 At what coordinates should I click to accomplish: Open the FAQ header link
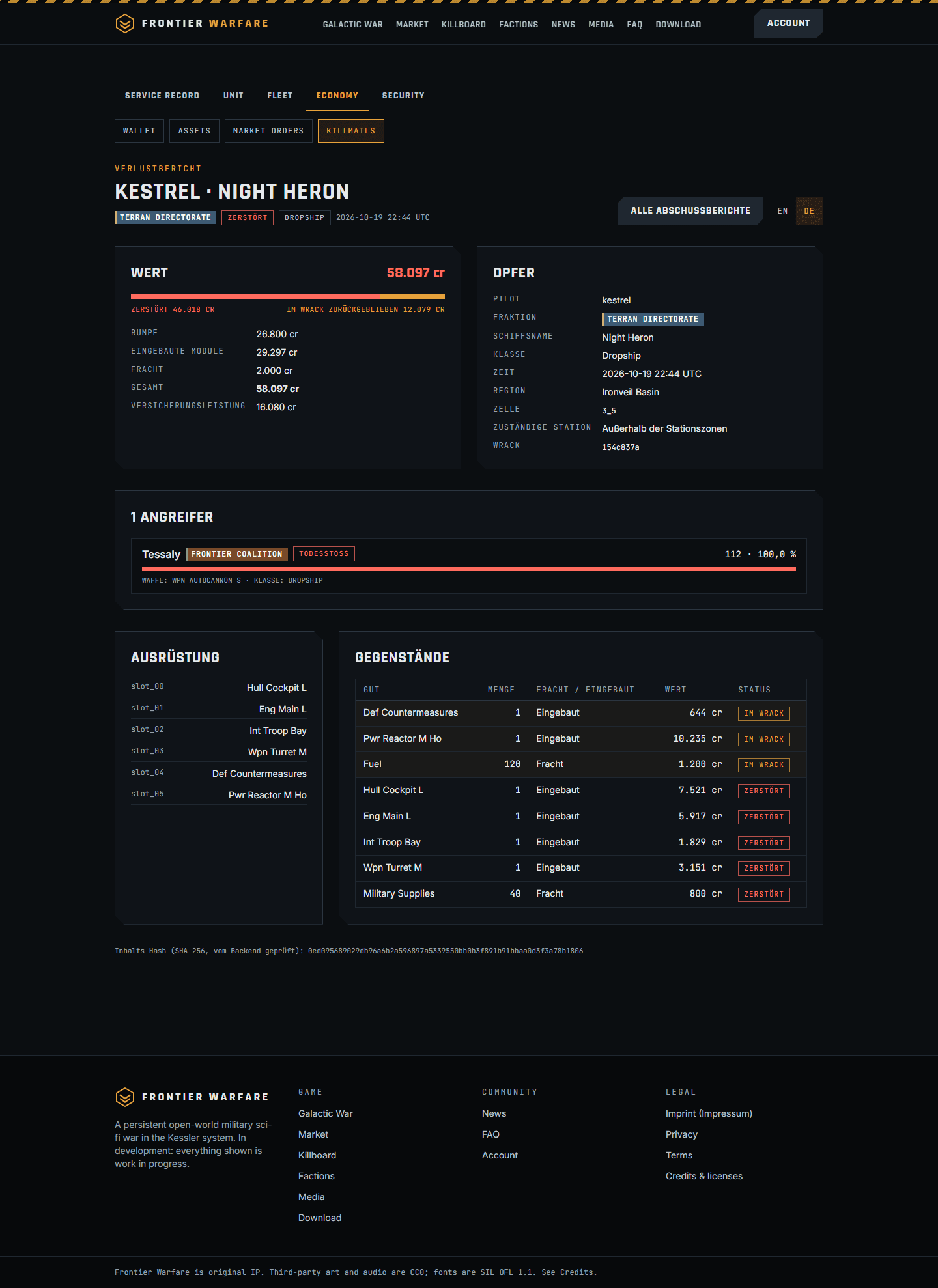click(634, 25)
